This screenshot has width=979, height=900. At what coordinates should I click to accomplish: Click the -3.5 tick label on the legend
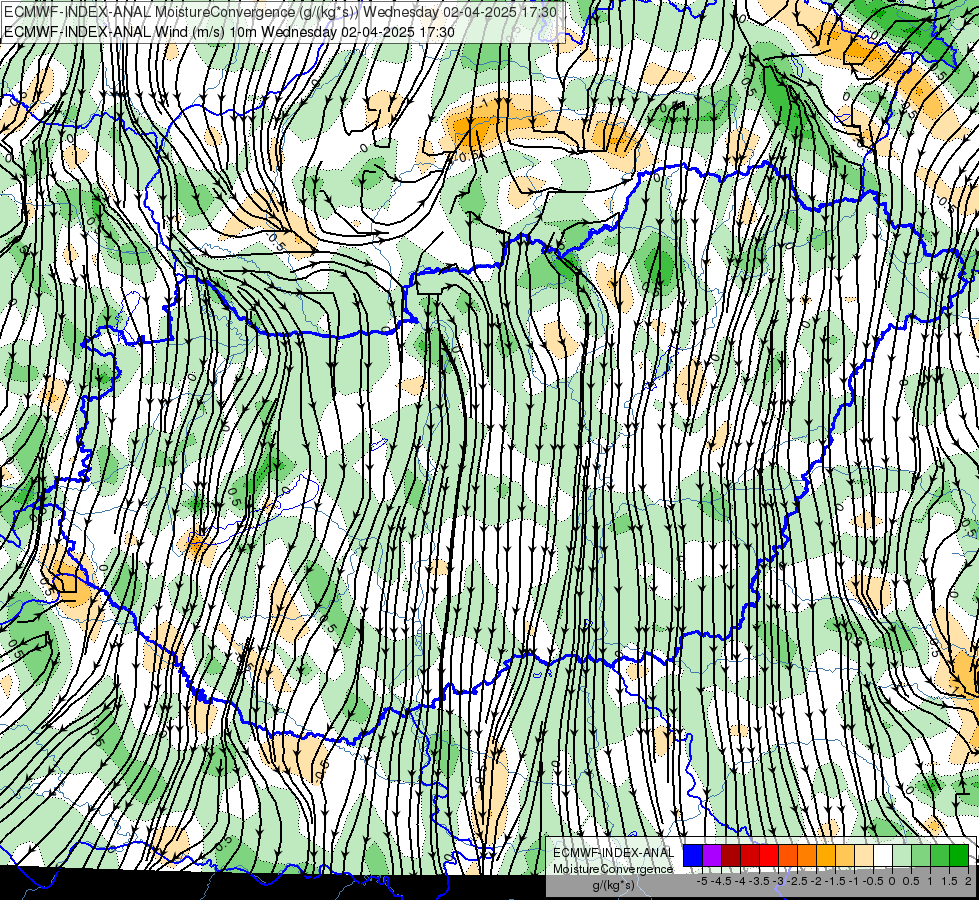(x=759, y=881)
